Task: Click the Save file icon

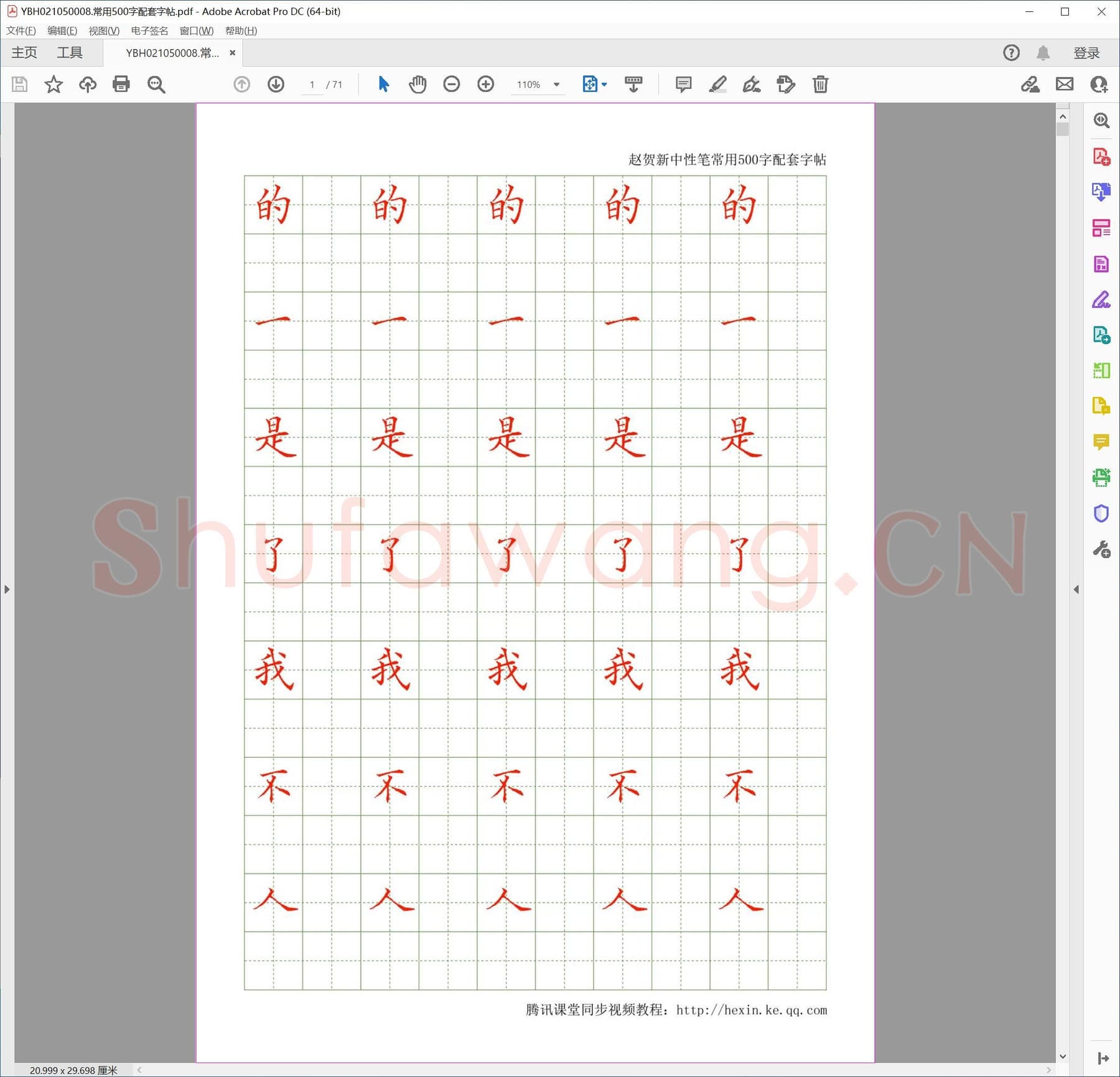Action: pos(19,84)
